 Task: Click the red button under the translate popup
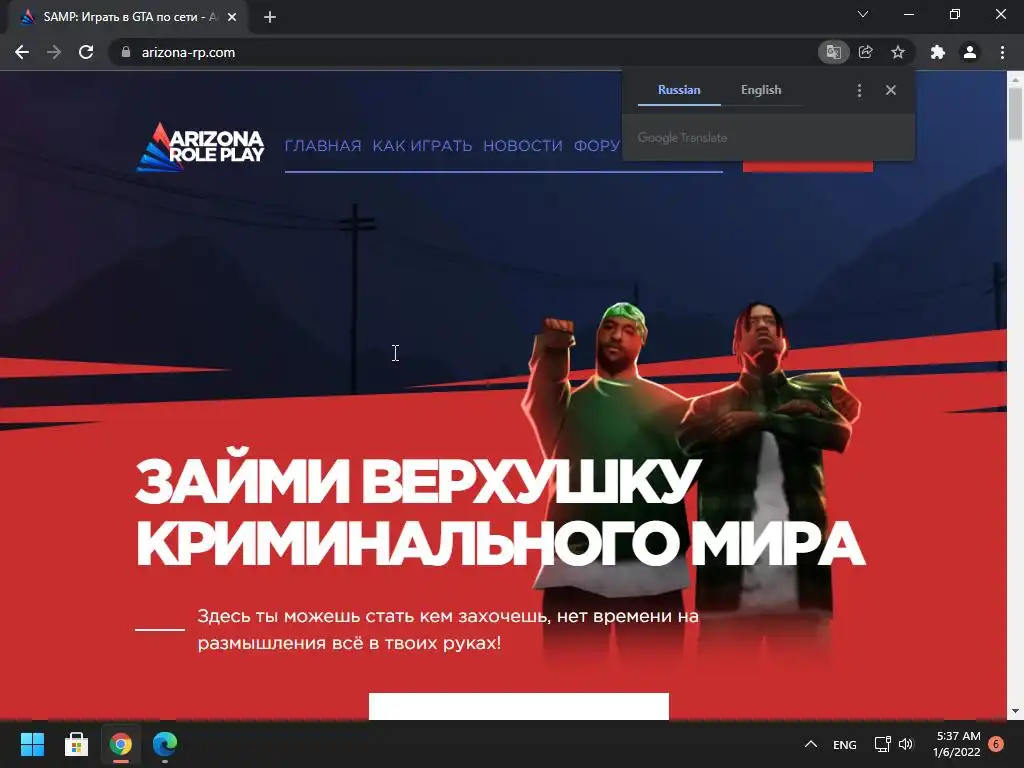click(808, 166)
